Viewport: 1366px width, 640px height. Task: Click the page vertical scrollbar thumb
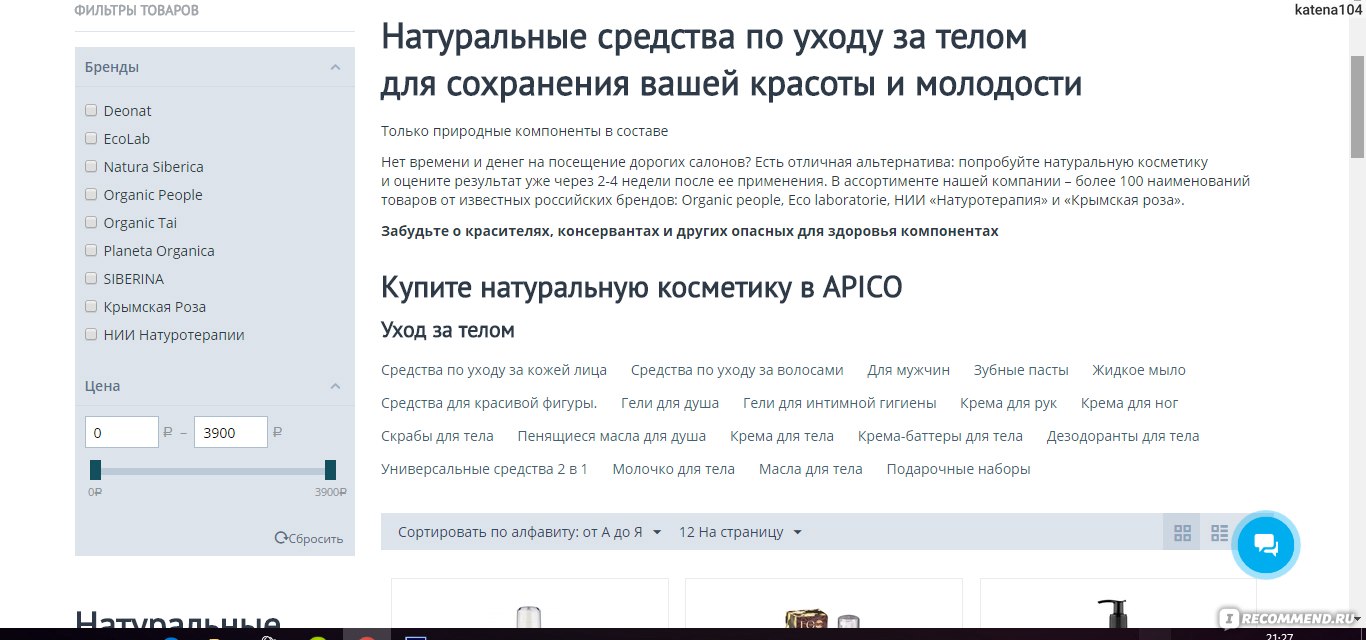tap(1357, 108)
